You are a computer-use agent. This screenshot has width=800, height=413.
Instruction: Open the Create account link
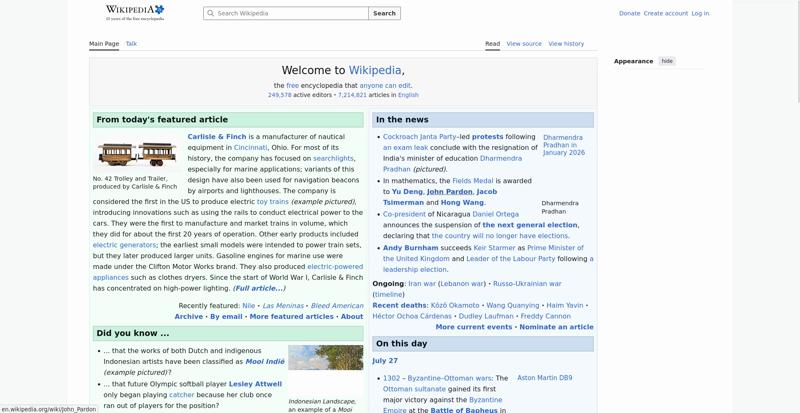pos(666,13)
